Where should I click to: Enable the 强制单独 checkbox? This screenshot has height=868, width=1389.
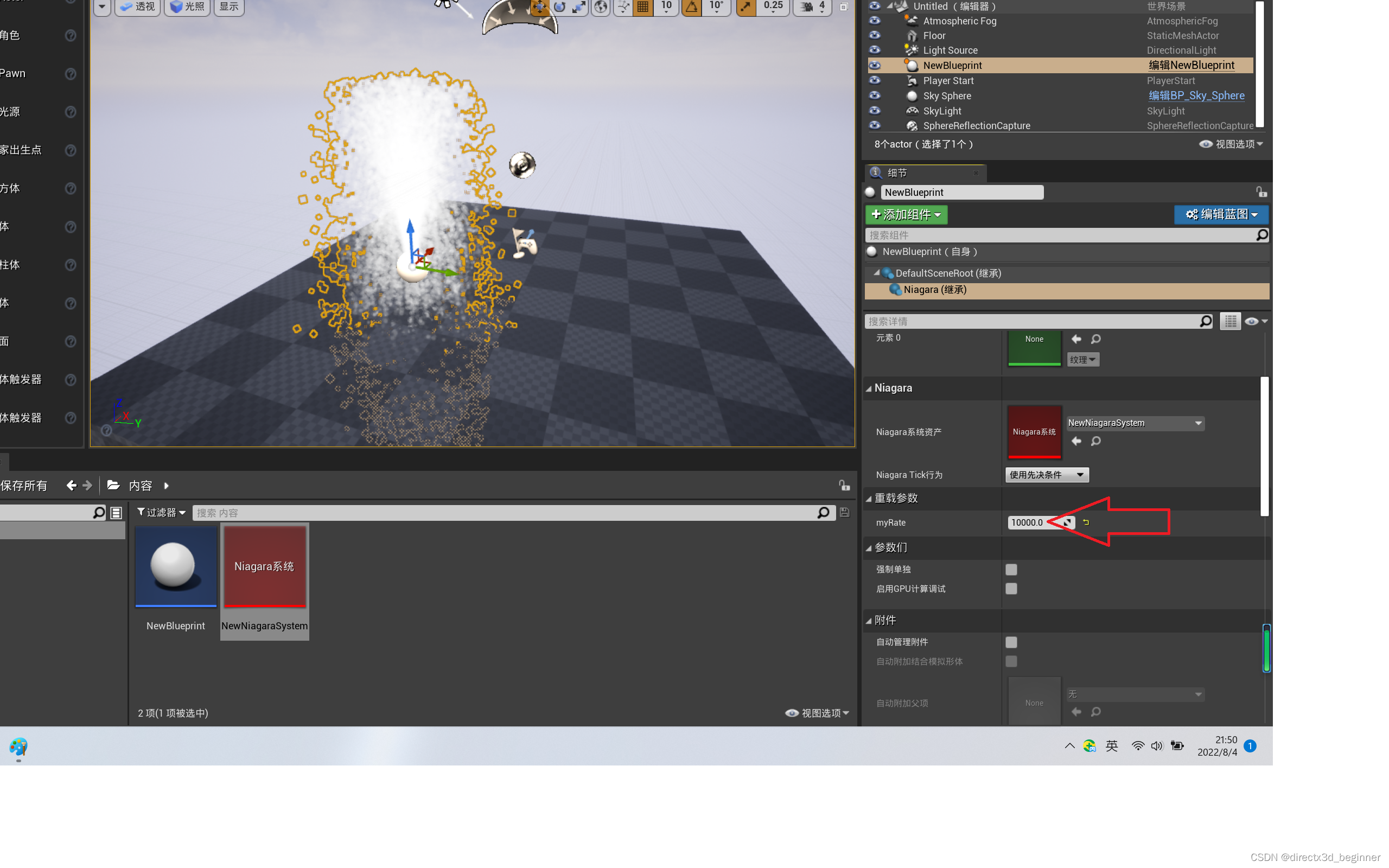click(1011, 569)
